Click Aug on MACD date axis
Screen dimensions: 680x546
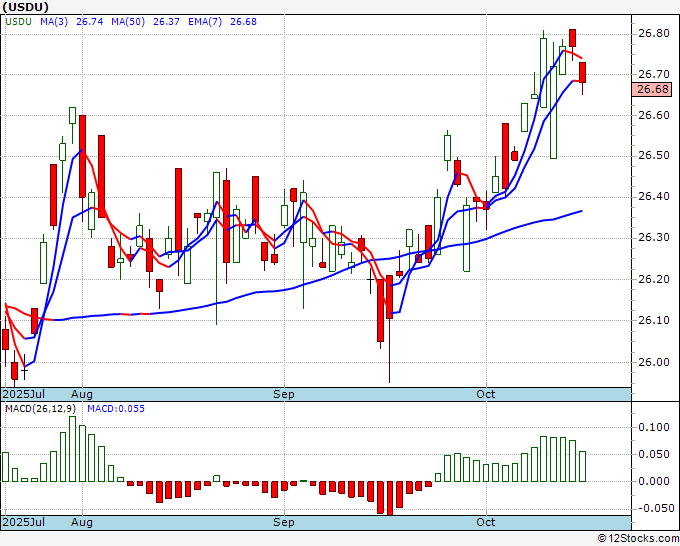pos(82,522)
